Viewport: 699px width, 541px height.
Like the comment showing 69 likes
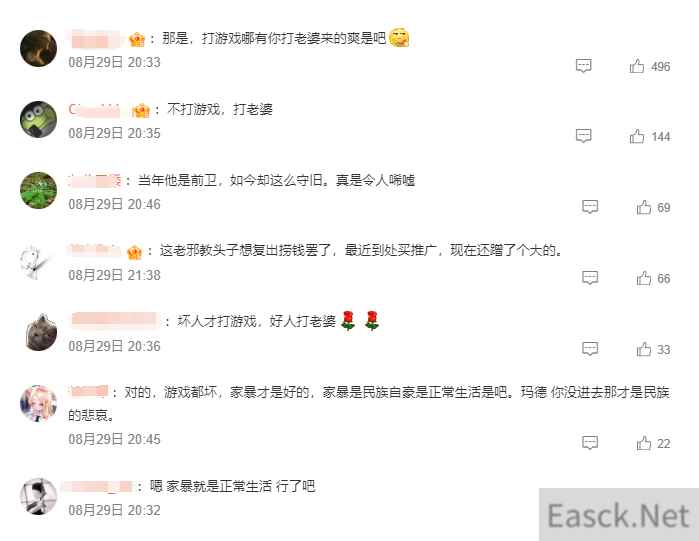(644, 207)
